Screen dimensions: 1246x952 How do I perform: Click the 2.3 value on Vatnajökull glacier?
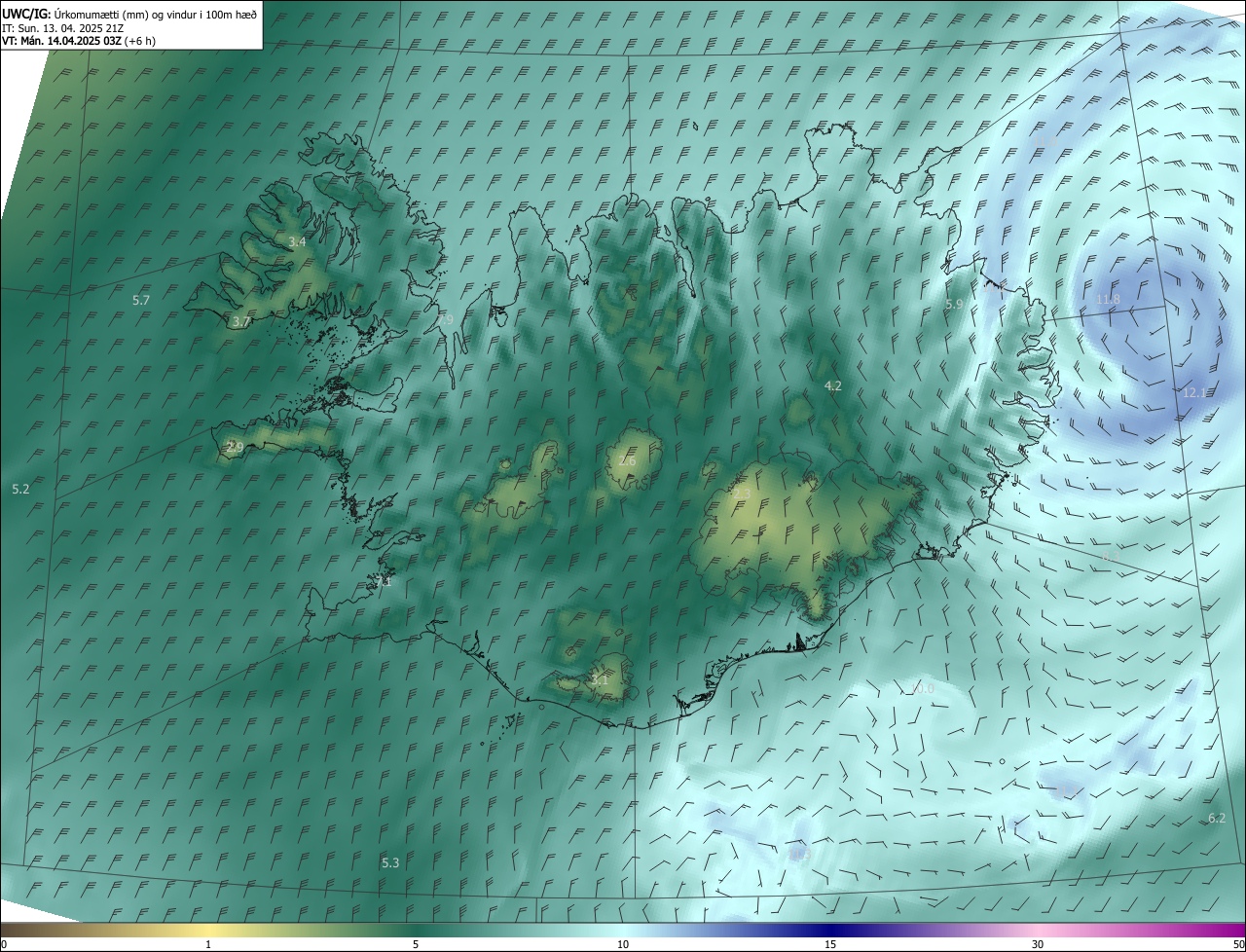coord(741,494)
